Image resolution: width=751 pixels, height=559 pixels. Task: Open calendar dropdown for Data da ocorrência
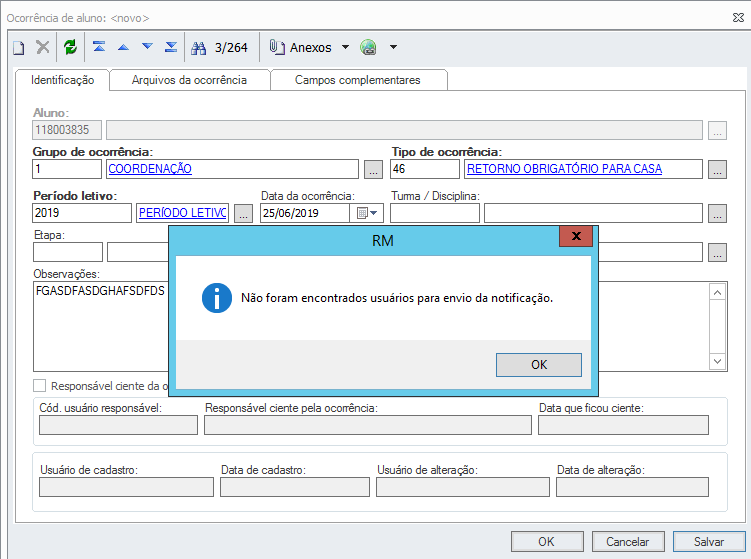(x=367, y=213)
